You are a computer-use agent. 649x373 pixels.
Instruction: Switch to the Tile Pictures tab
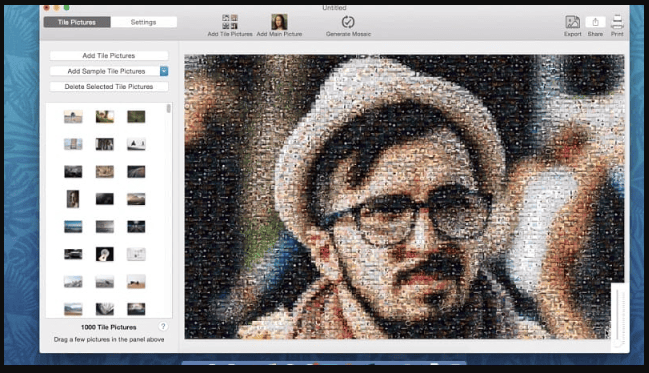tap(77, 22)
